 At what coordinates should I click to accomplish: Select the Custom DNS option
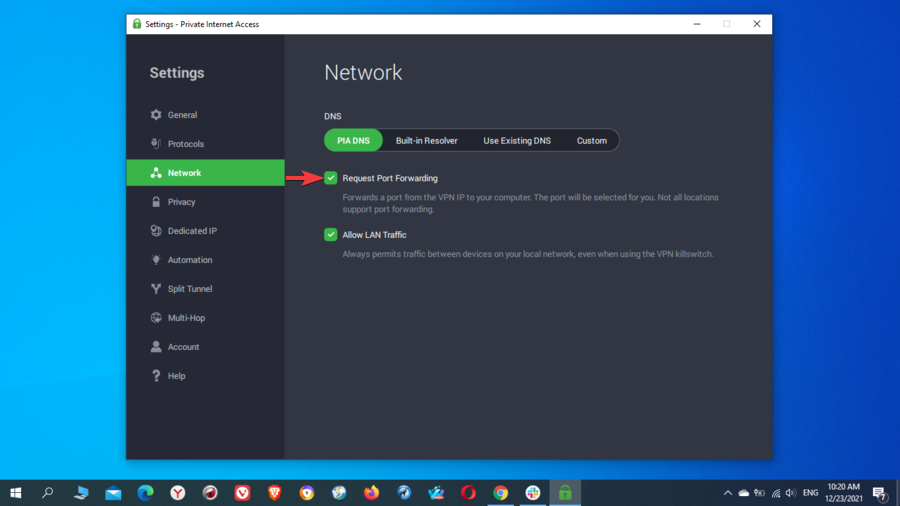pyautogui.click(x=591, y=141)
